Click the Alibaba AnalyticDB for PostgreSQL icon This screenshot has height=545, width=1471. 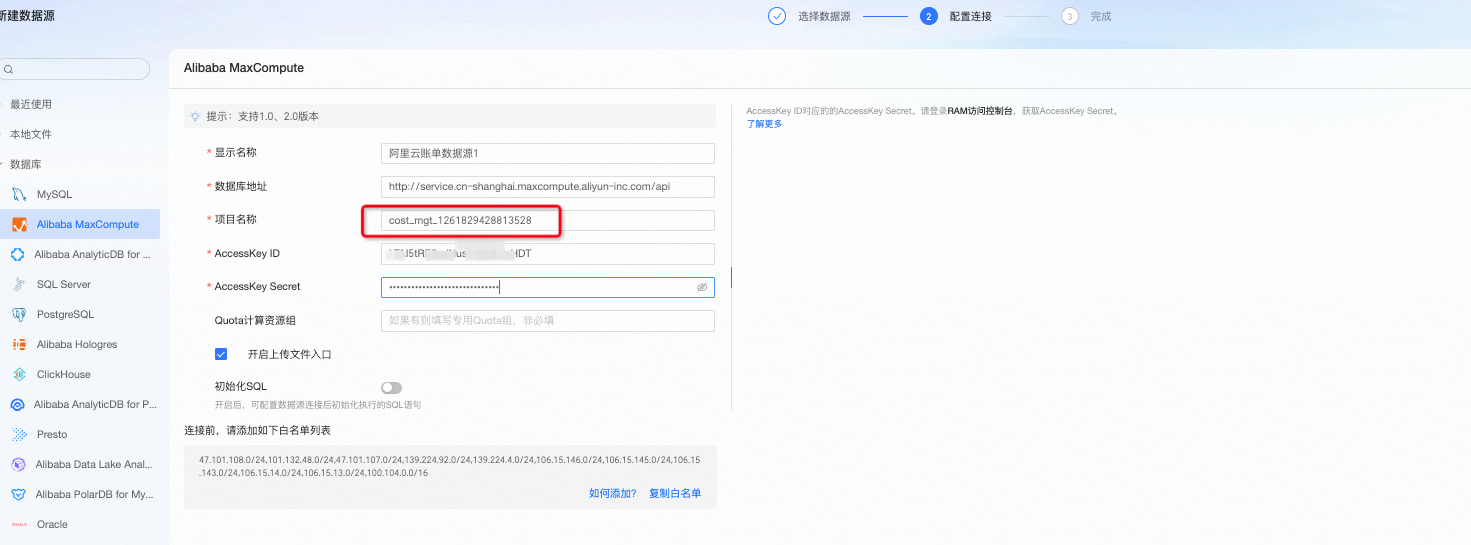coord(17,404)
